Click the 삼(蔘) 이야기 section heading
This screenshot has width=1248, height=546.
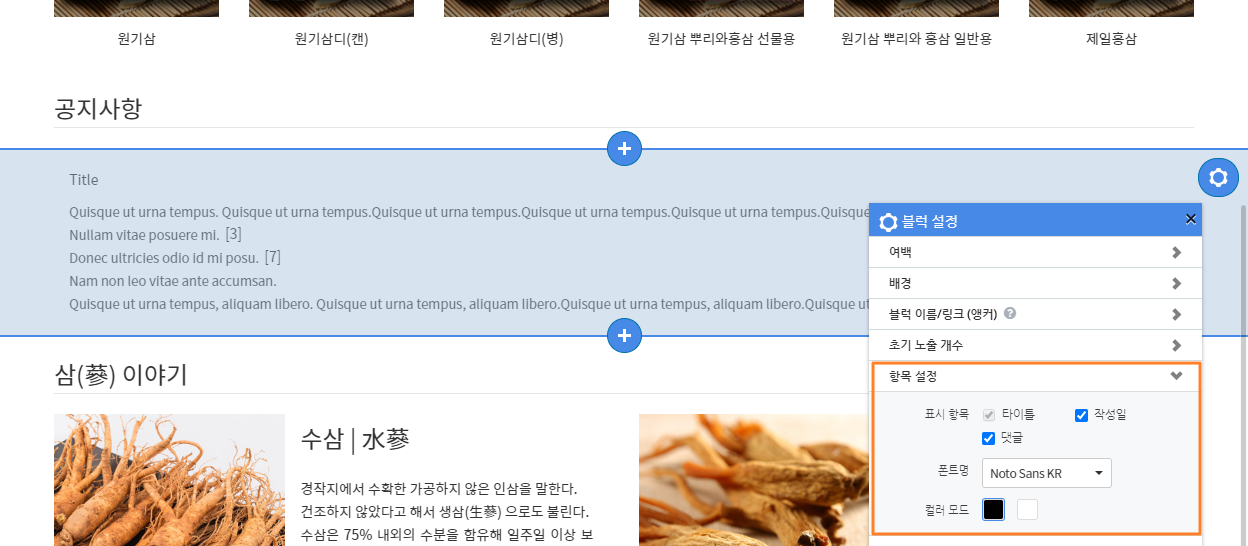click(x=120, y=375)
